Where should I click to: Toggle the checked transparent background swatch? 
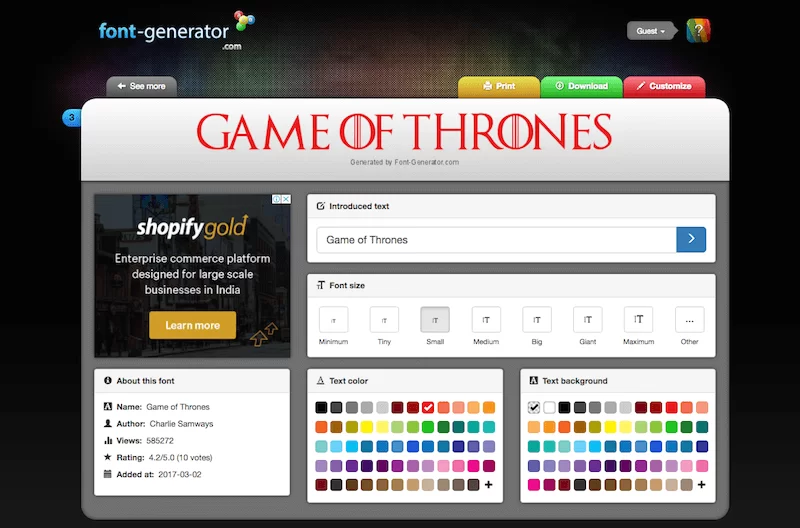tap(534, 407)
